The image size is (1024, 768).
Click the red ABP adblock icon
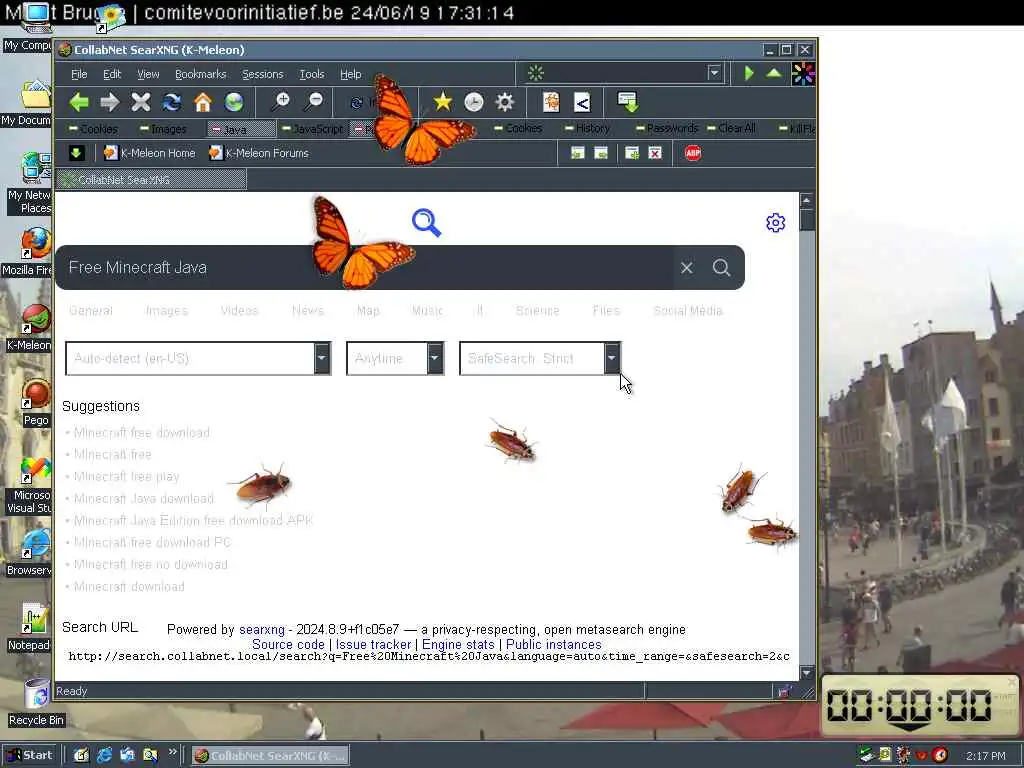point(693,153)
